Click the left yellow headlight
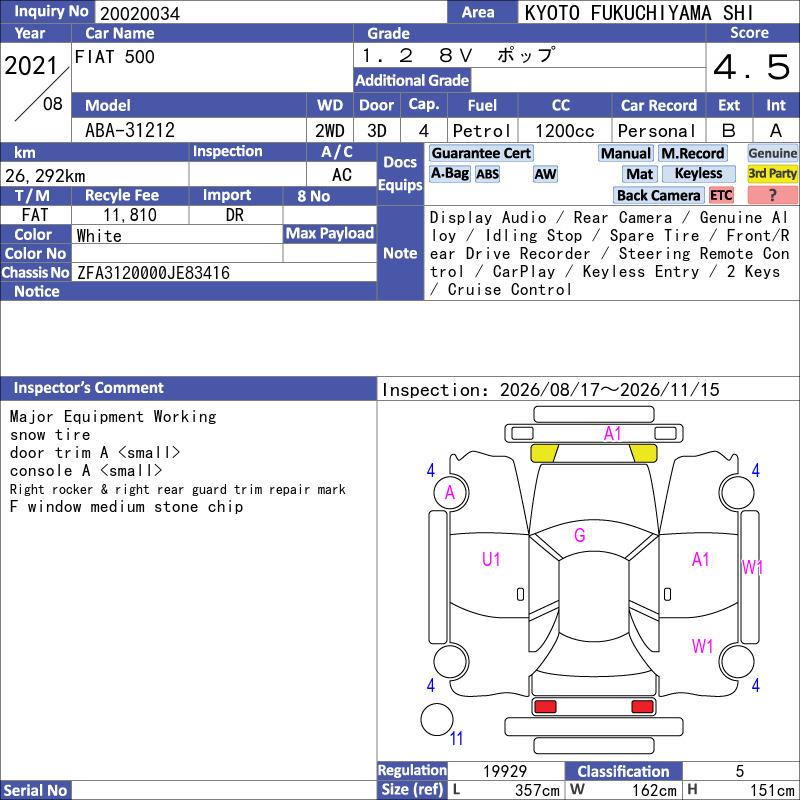Image resolution: width=800 pixels, height=800 pixels. (544, 453)
